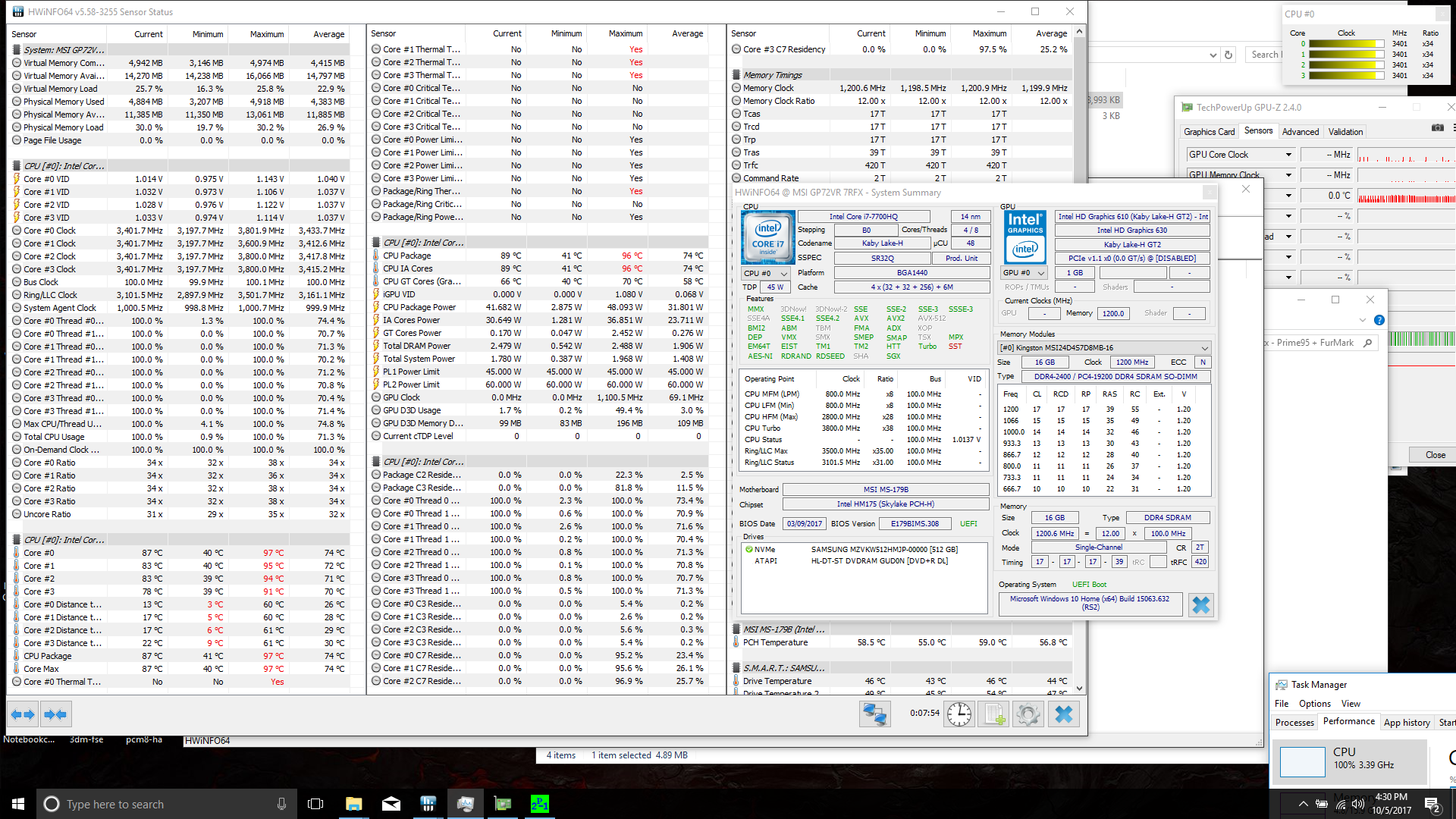Open the Options menu in Task Manager
This screenshot has height=819, width=1456.
(x=1314, y=703)
